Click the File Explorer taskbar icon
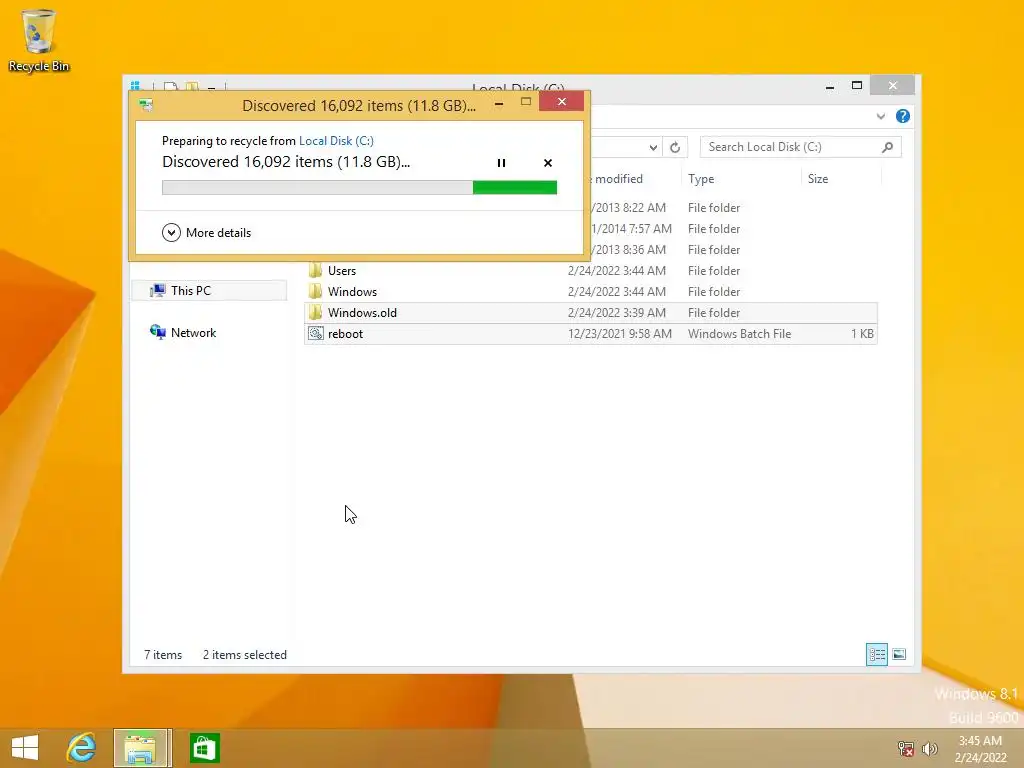 [142, 748]
